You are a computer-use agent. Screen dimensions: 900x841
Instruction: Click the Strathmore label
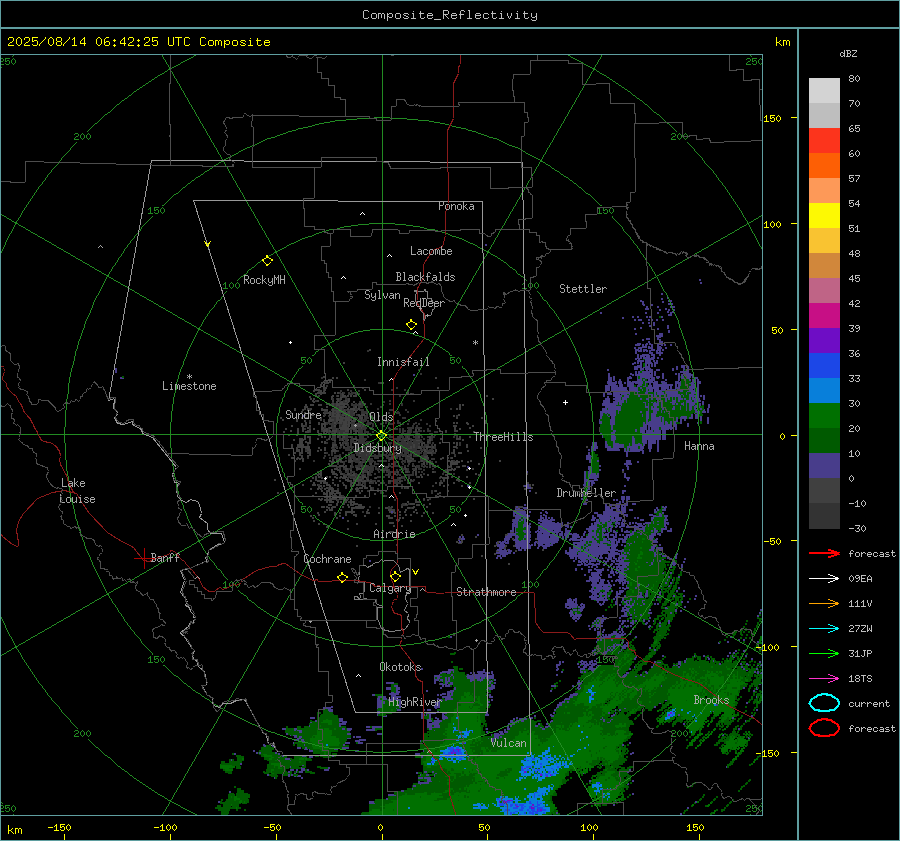(486, 592)
